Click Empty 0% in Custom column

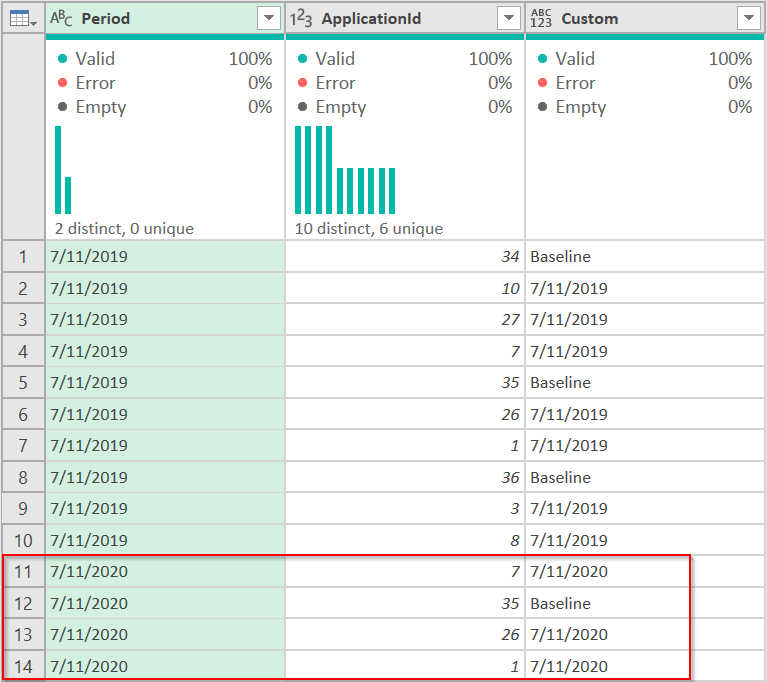coord(645,107)
